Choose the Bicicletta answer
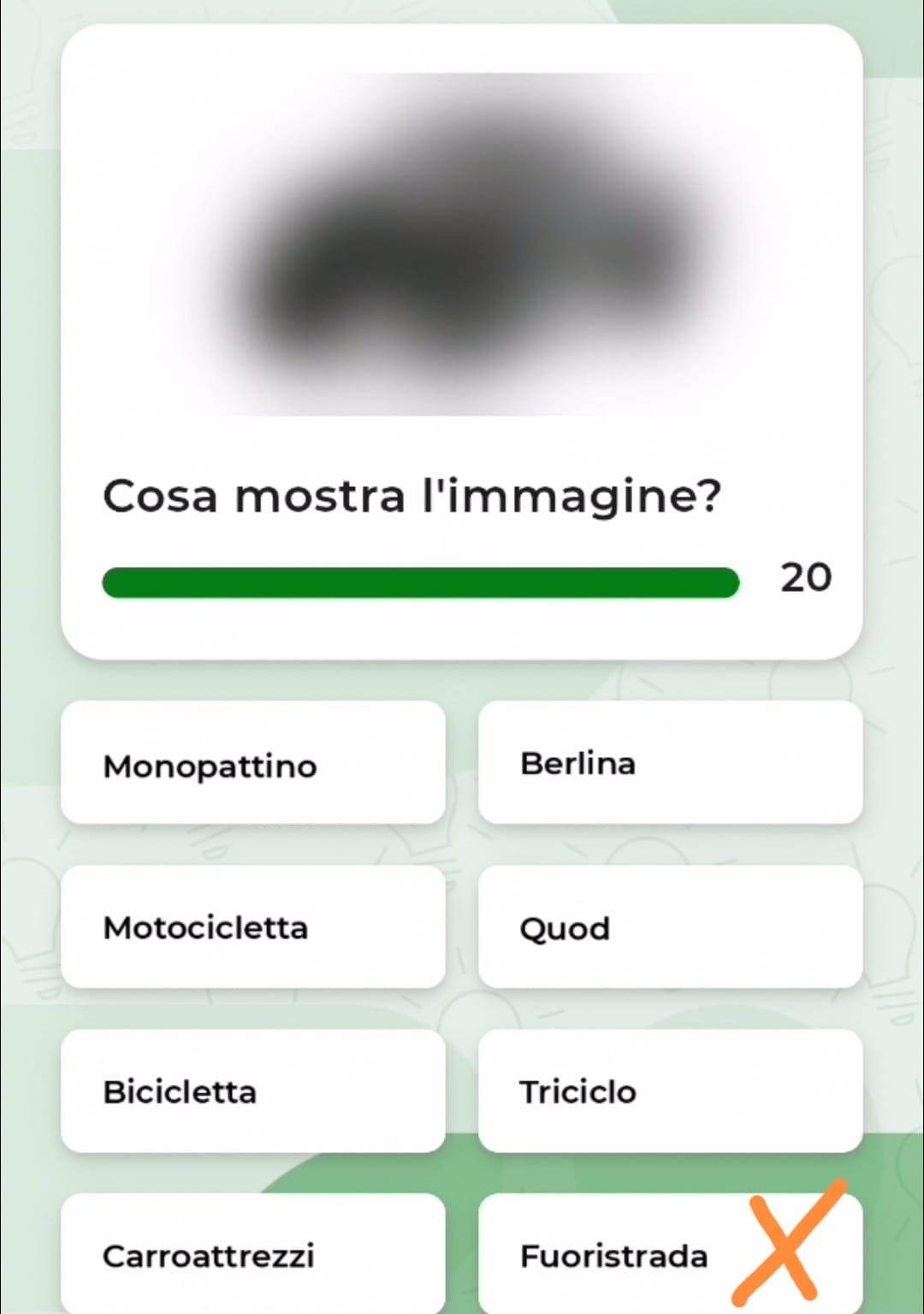The image size is (924, 1314). click(253, 1092)
